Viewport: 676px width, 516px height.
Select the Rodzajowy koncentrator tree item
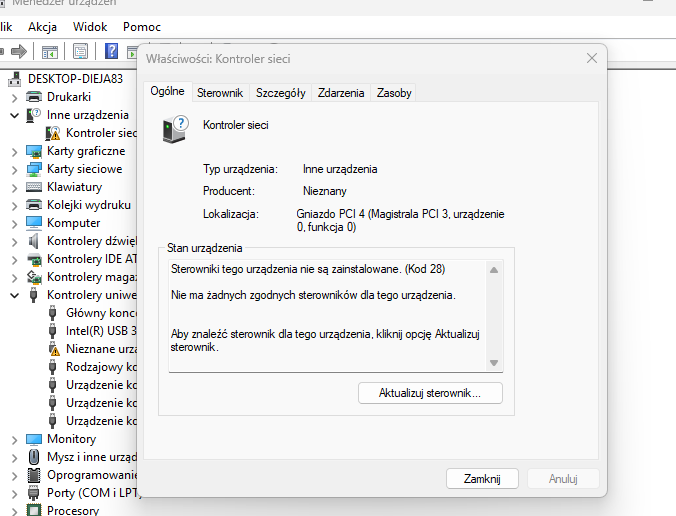[101, 367]
